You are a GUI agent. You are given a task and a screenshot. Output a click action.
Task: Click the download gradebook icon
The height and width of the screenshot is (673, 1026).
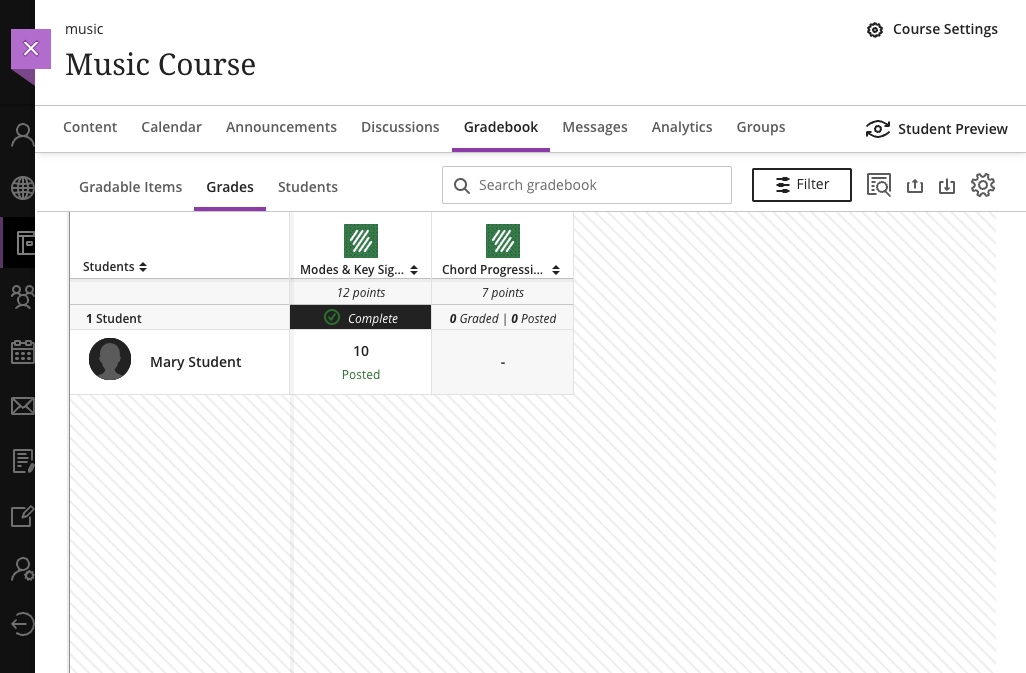click(947, 186)
